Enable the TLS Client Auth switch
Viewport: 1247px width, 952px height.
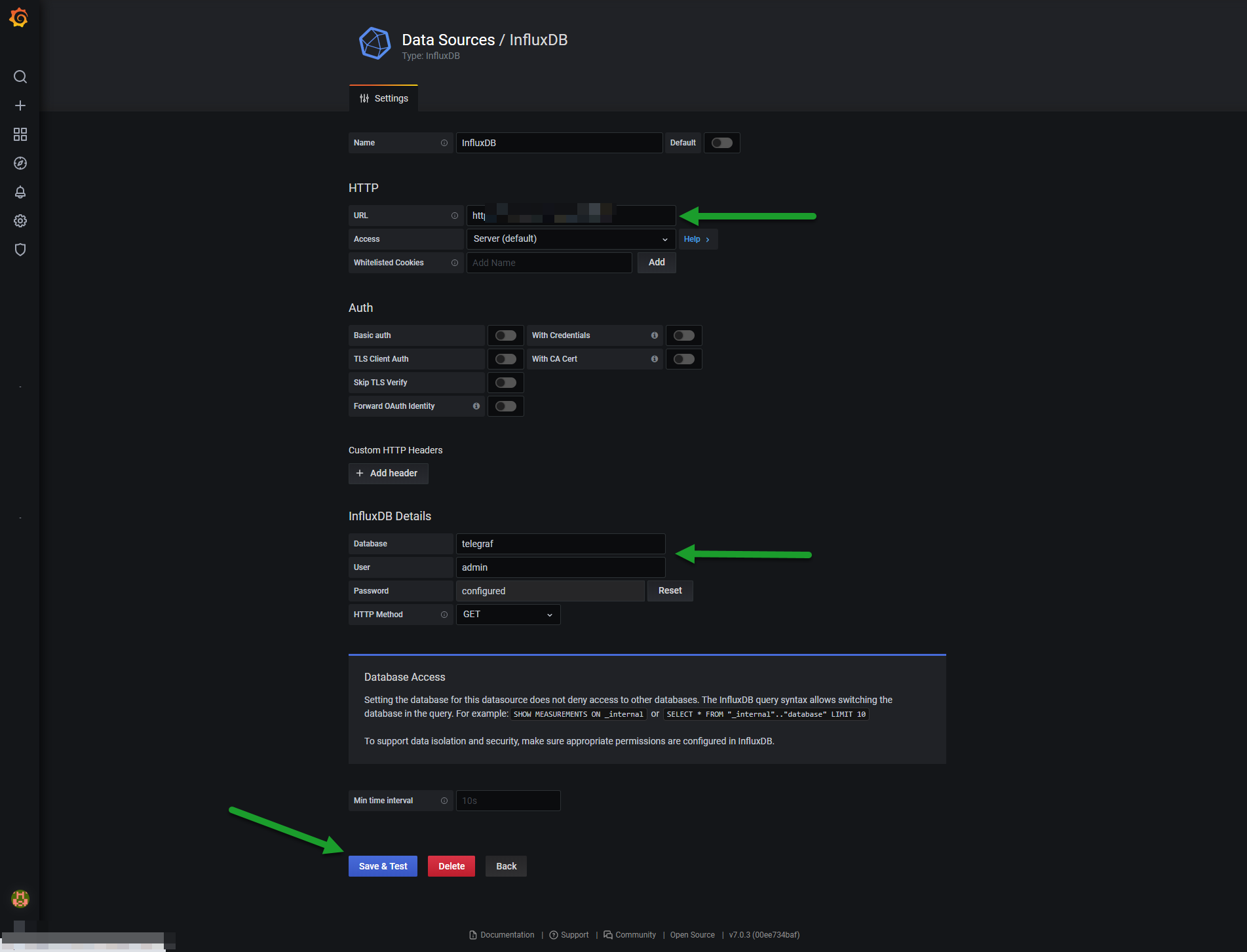point(506,359)
